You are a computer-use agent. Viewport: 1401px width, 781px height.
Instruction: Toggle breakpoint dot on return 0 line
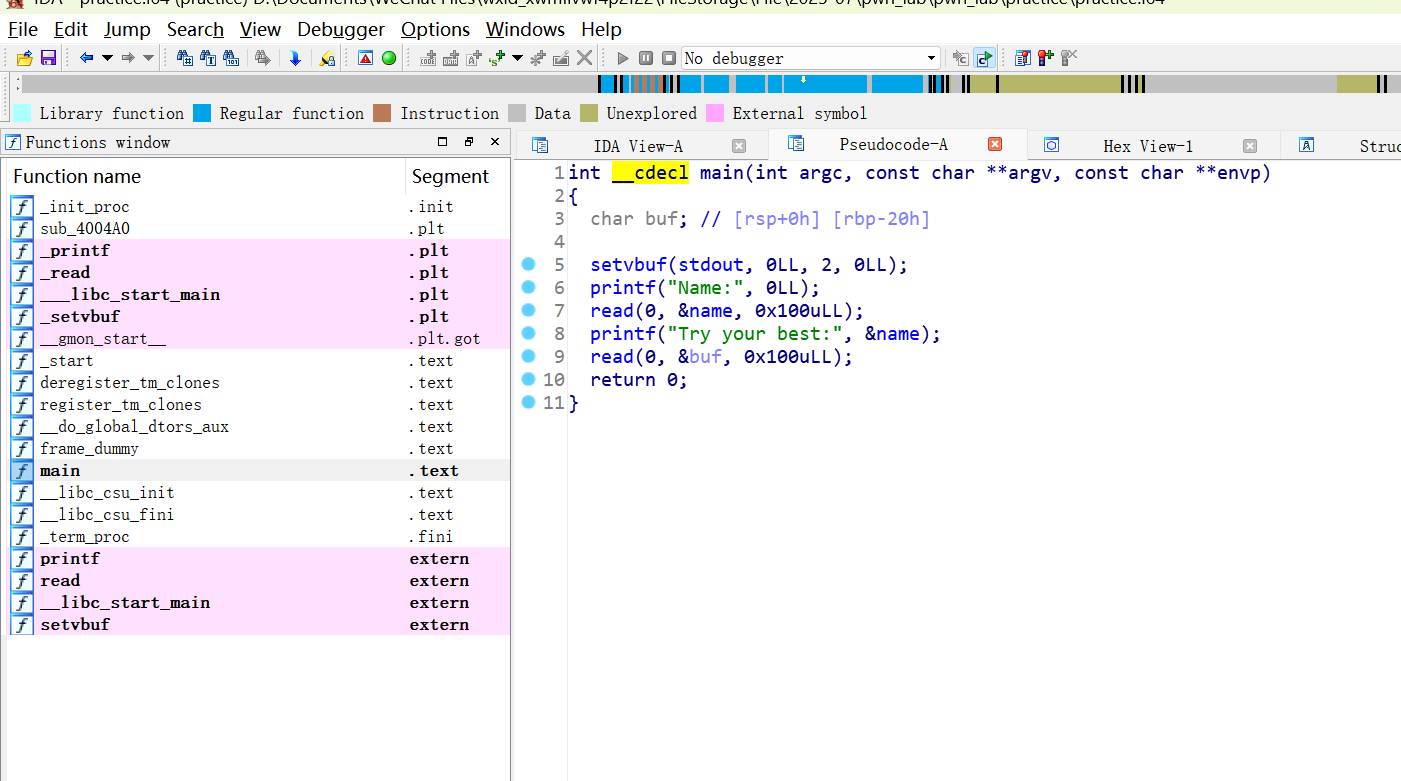[529, 379]
